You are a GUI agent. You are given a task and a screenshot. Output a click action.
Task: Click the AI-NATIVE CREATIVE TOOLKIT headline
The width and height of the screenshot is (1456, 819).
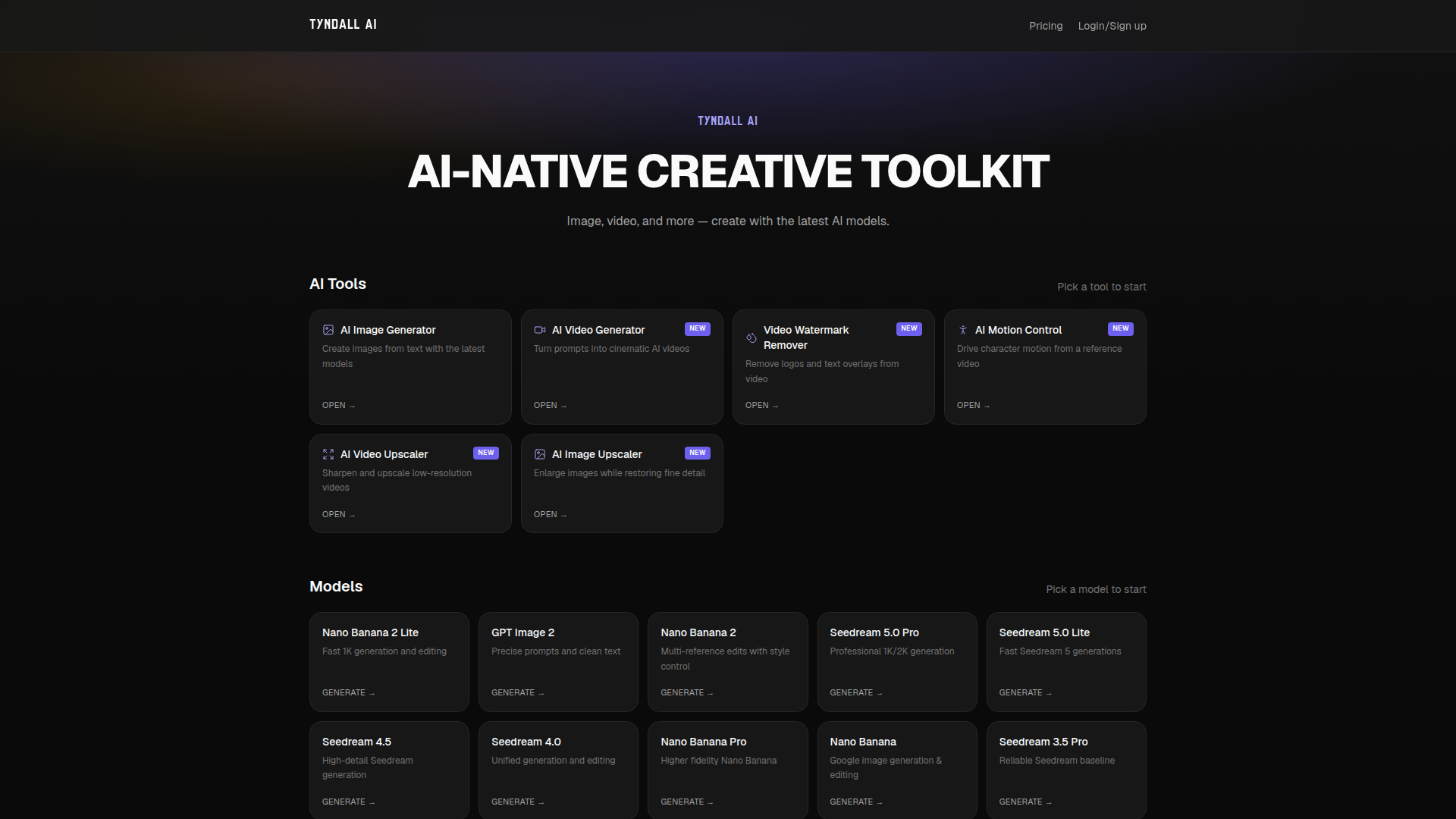tap(728, 171)
